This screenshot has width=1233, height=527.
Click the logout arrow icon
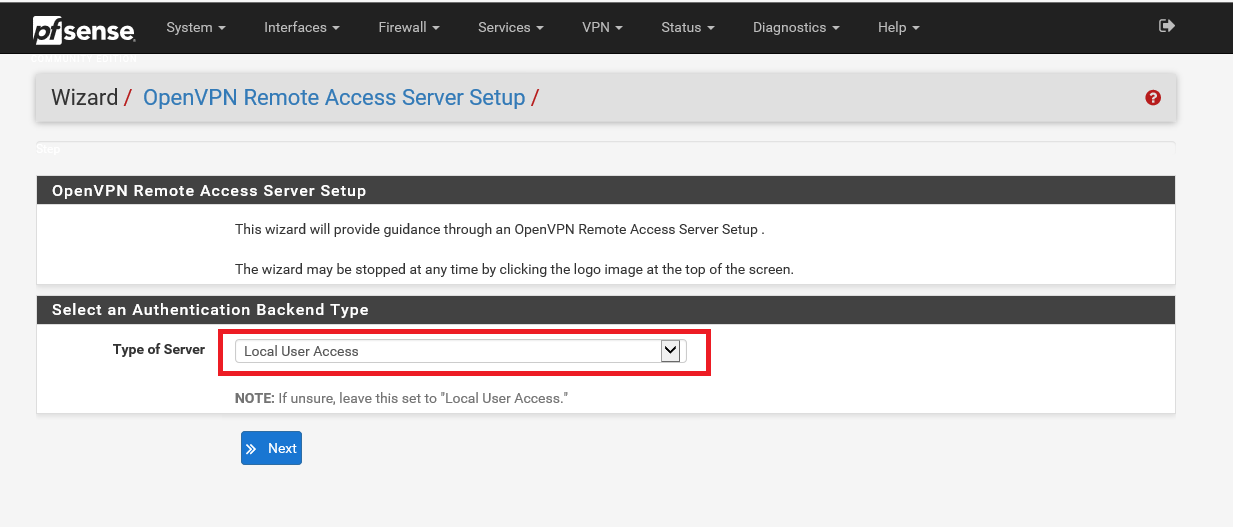[1166, 26]
